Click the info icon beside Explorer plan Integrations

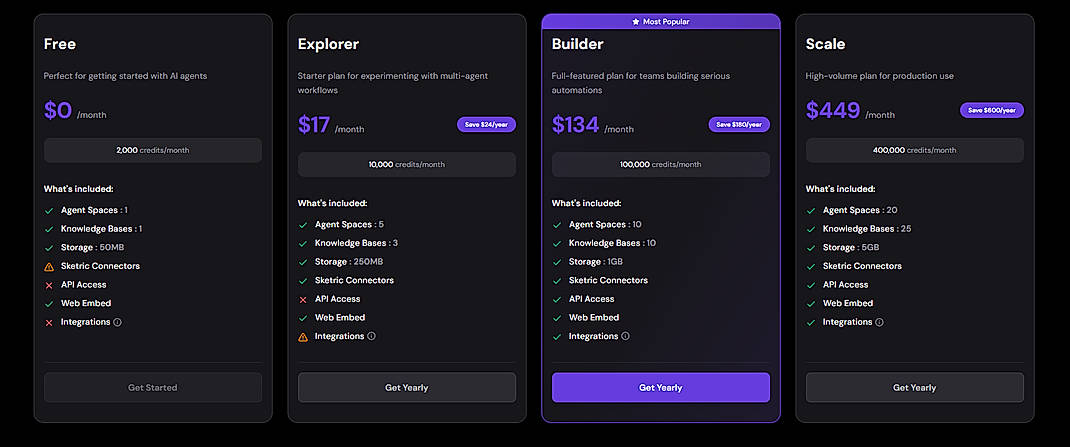371,336
